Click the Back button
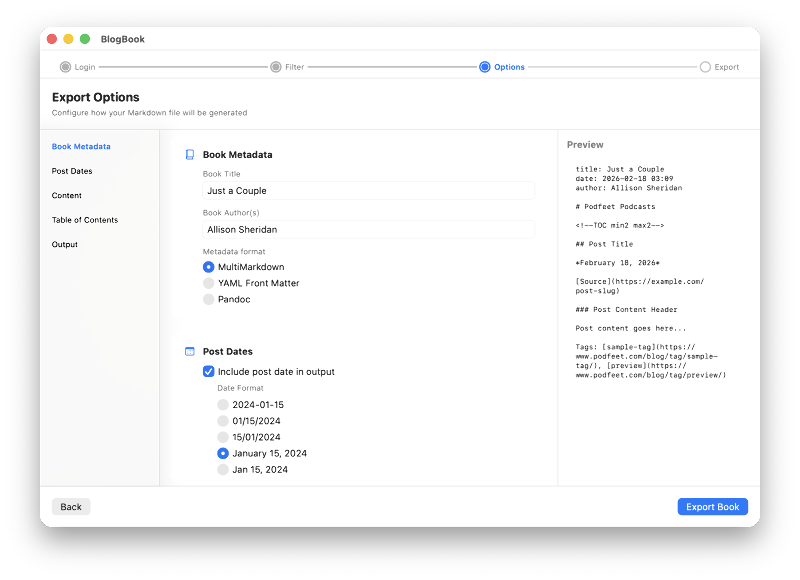The width and height of the screenshot is (800, 580). [x=70, y=506]
